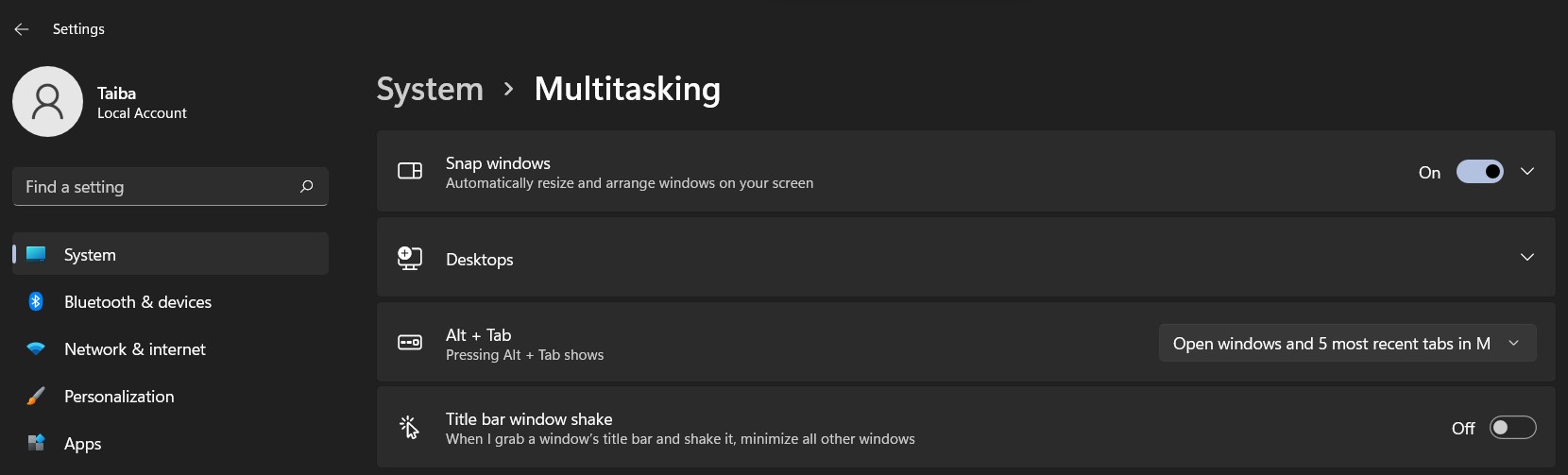Click the Bluetooth icon in sidebar
Viewport: 1568px width, 475px height.
[36, 301]
